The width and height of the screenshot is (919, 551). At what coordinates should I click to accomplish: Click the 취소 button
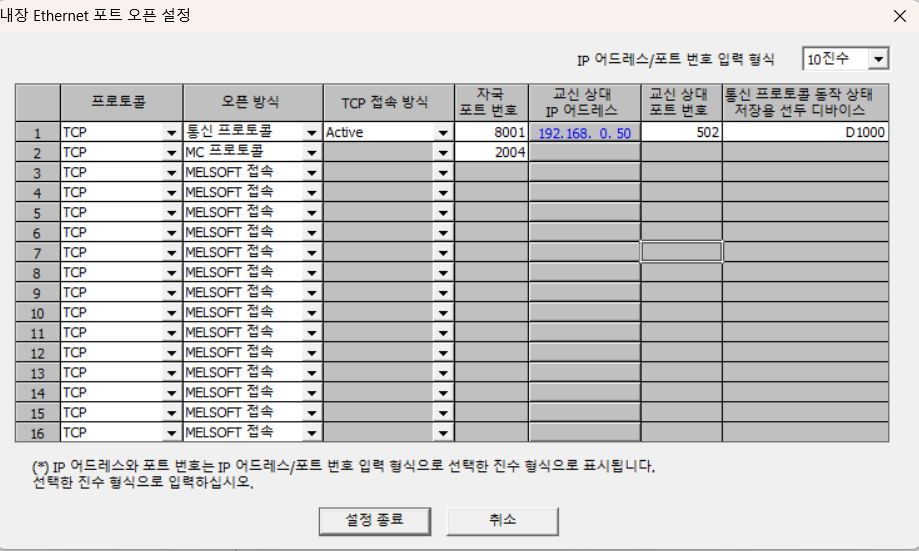502,521
